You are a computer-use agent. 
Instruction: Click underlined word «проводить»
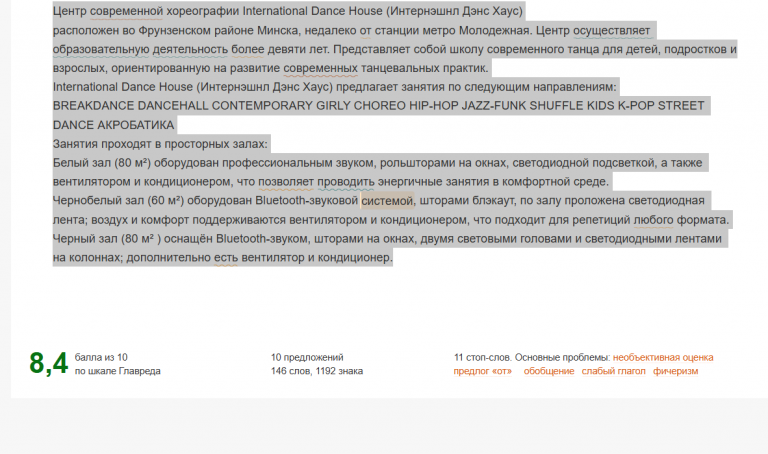[x=345, y=182]
